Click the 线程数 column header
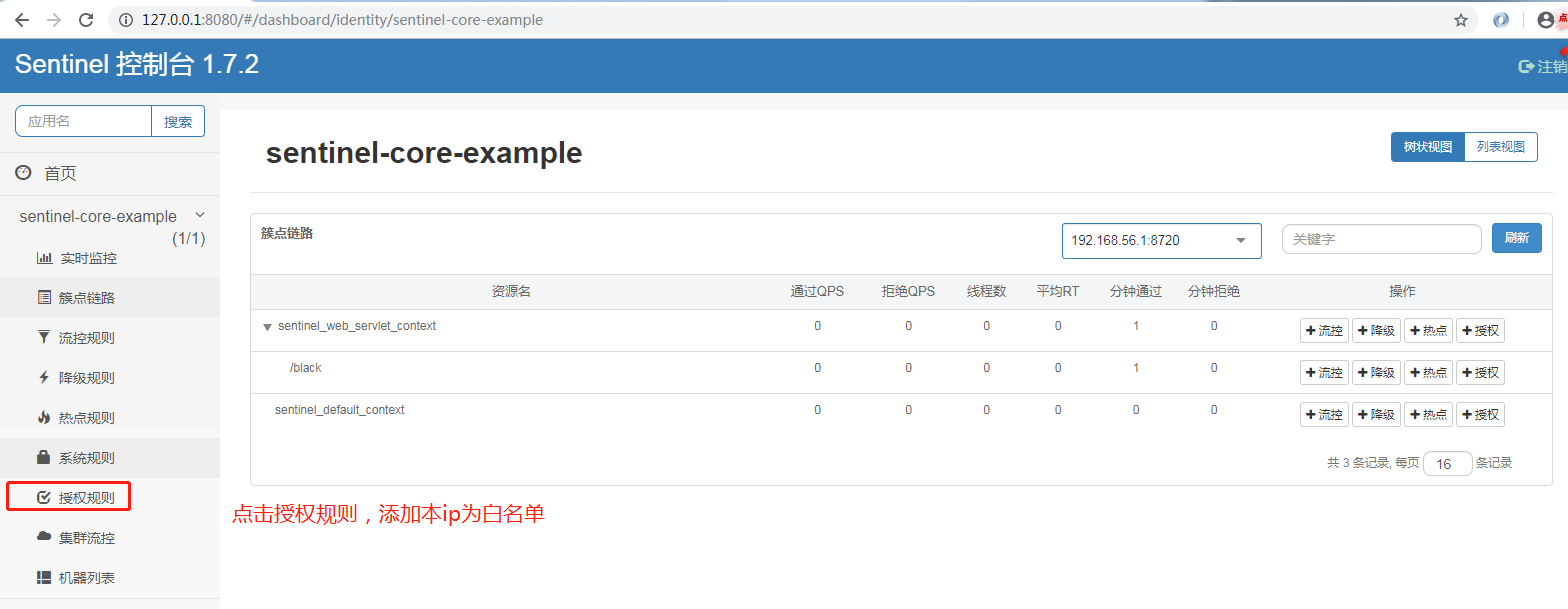Image resolution: width=1568 pixels, height=609 pixels. point(986,292)
